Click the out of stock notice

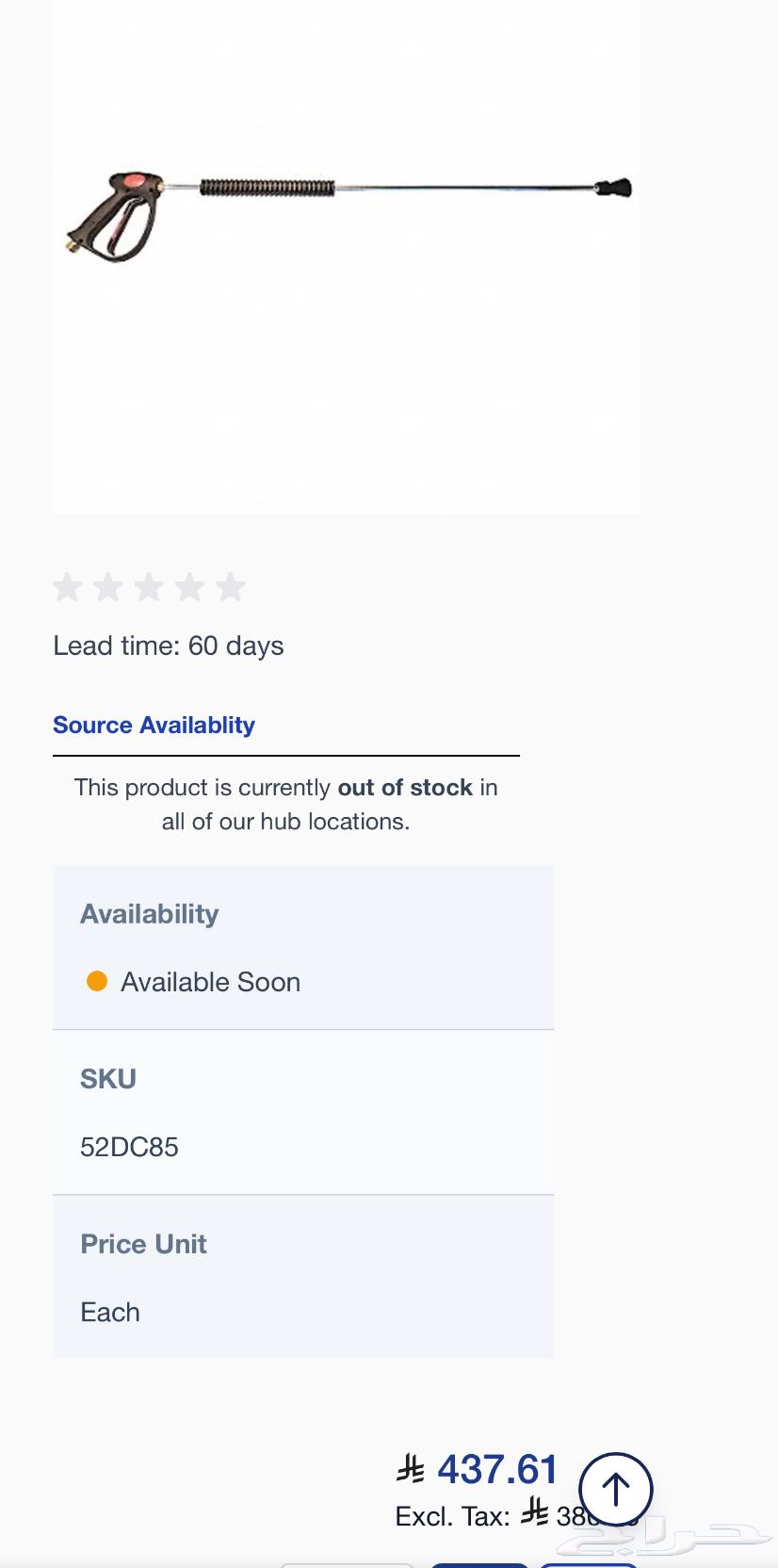coord(286,804)
